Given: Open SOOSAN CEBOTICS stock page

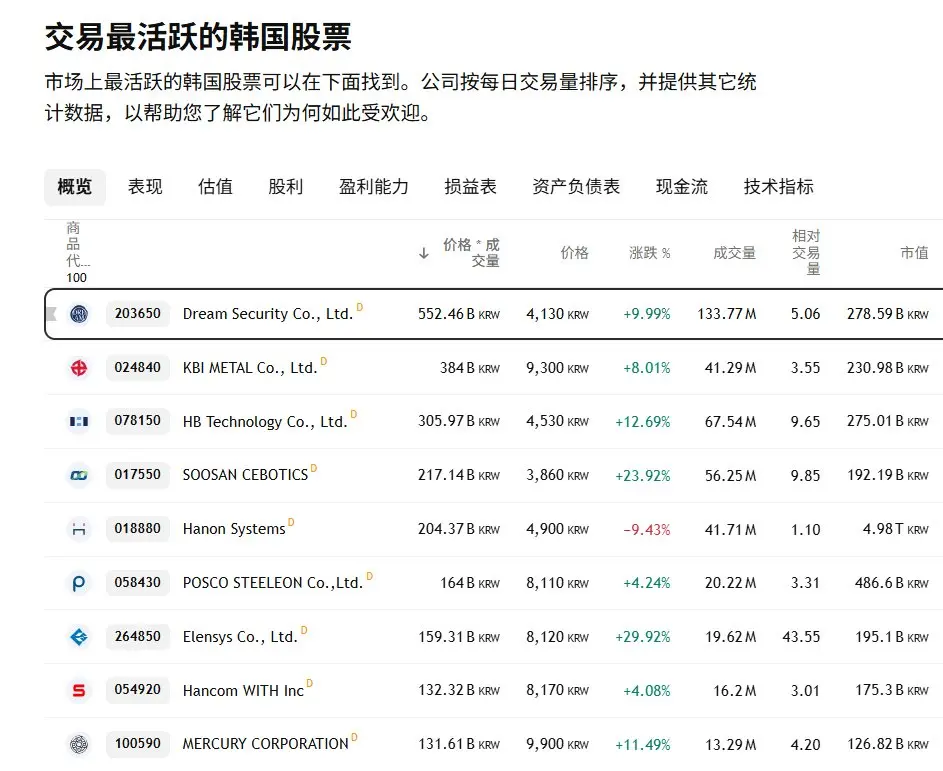Looking at the screenshot, I should coord(245,475).
